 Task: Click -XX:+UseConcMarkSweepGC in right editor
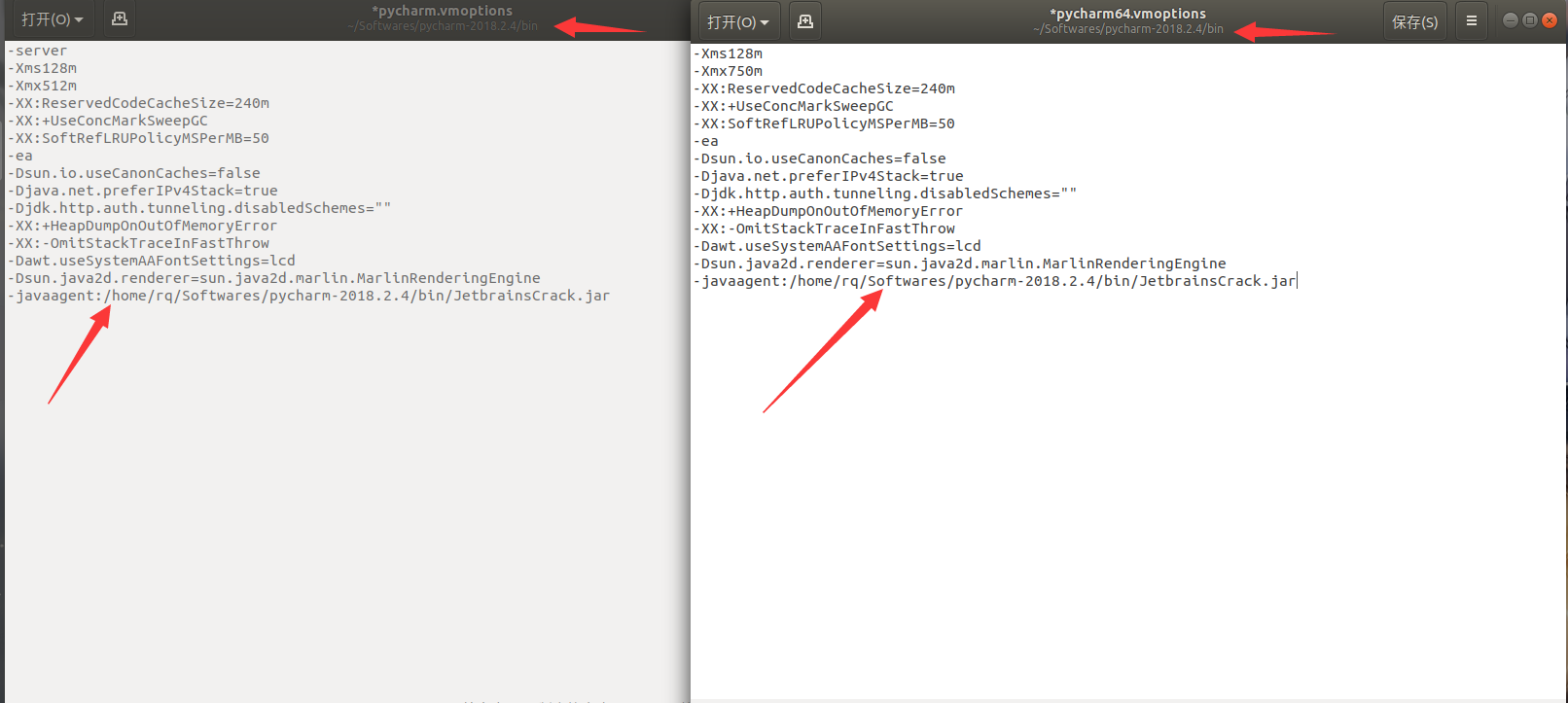coord(794,106)
